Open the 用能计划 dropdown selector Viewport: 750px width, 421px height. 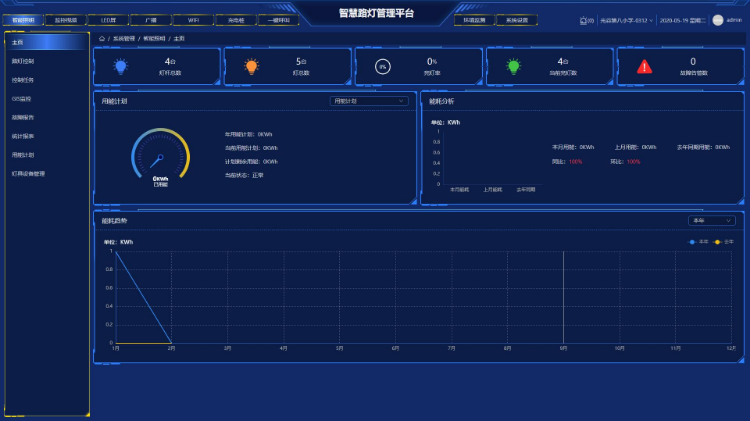[x=369, y=101]
